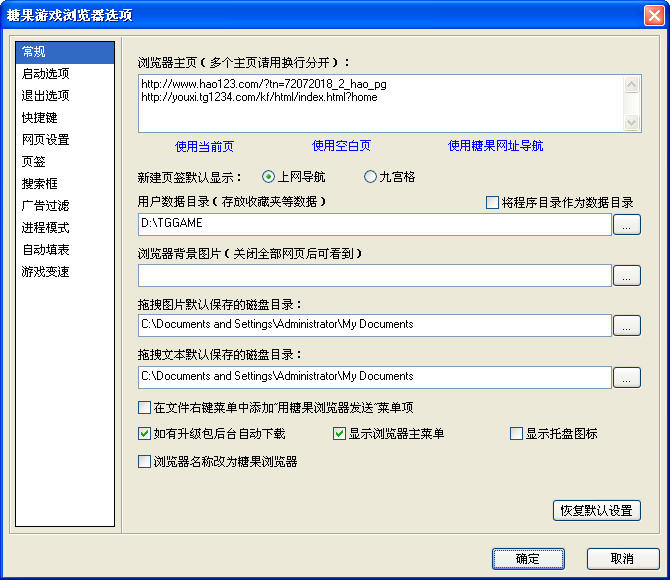Enable 将程序目录作为数据目录 checkbox

(492, 203)
